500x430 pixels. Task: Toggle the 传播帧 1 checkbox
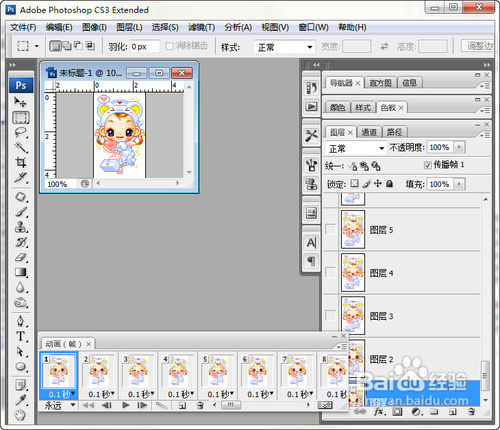click(428, 165)
